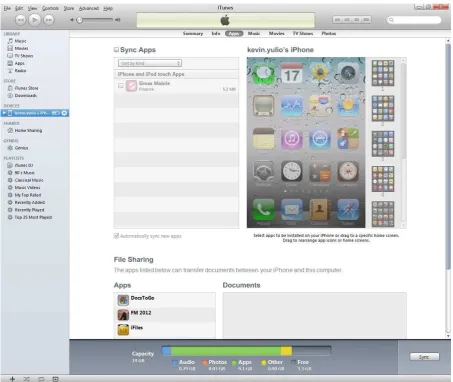Select the Safari icon on the iPhone screen
This screenshot has height=382, width=453.
(348, 210)
